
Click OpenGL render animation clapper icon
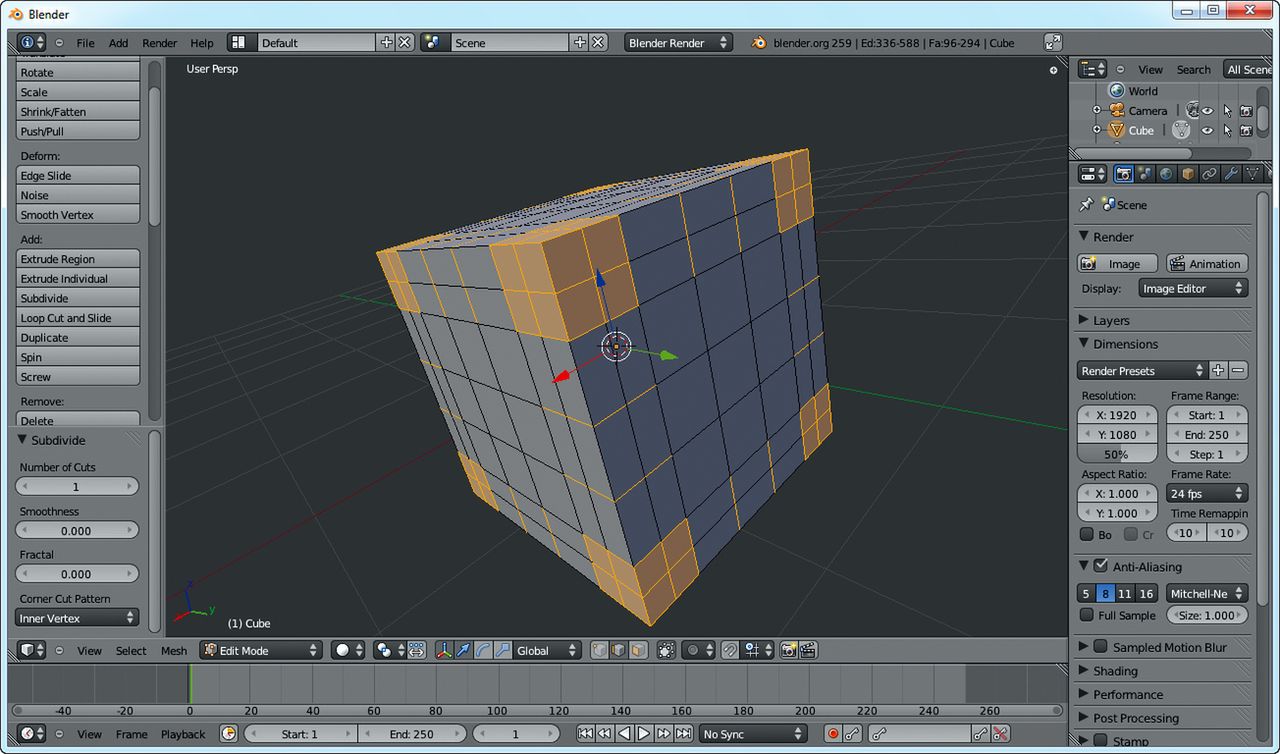point(808,650)
